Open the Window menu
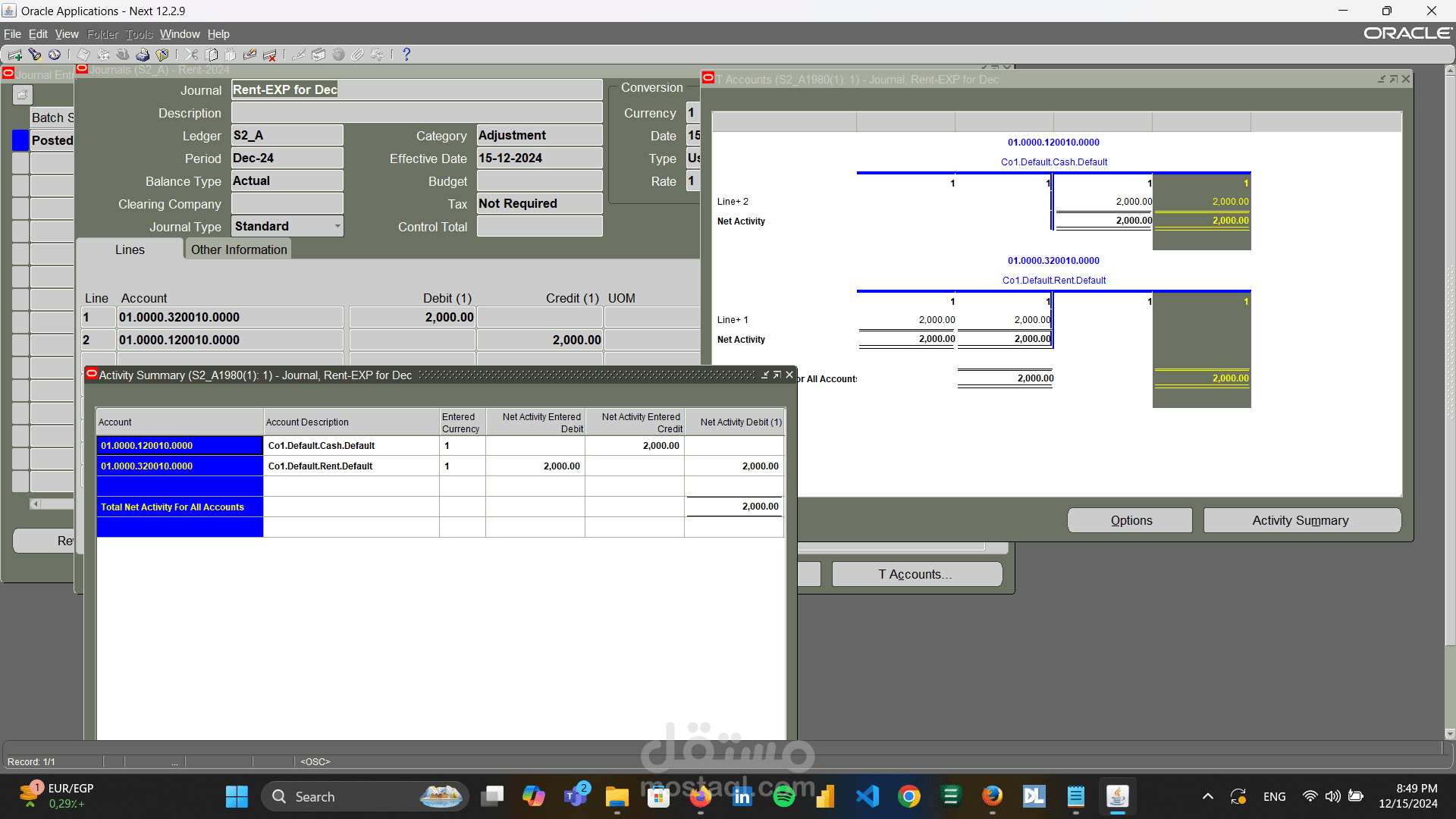1456x819 pixels. [180, 34]
